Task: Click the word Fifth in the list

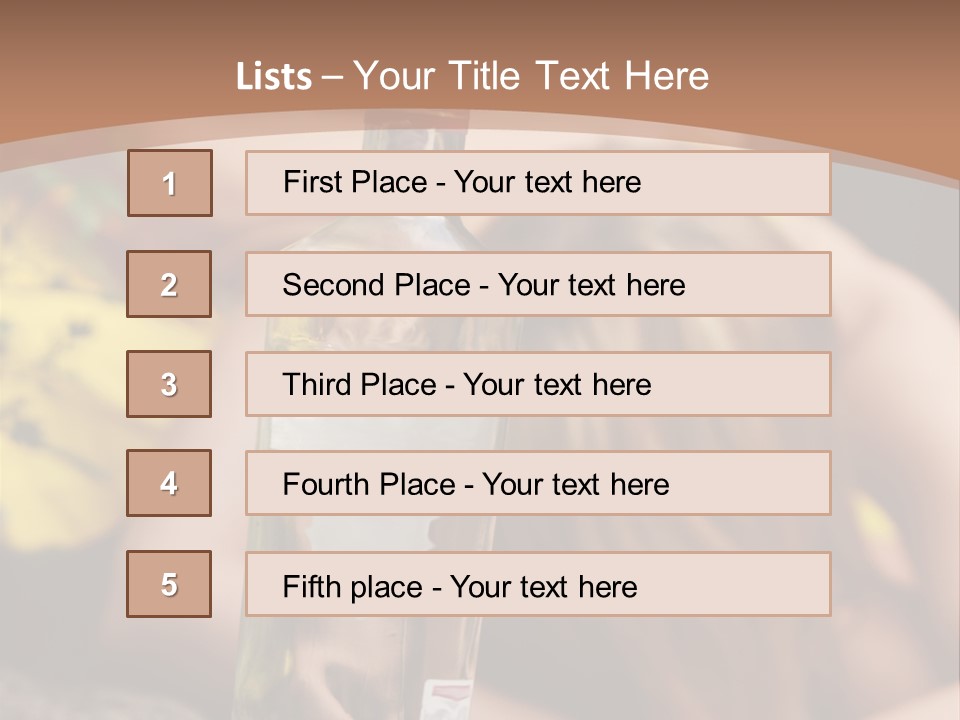Action: pos(310,586)
